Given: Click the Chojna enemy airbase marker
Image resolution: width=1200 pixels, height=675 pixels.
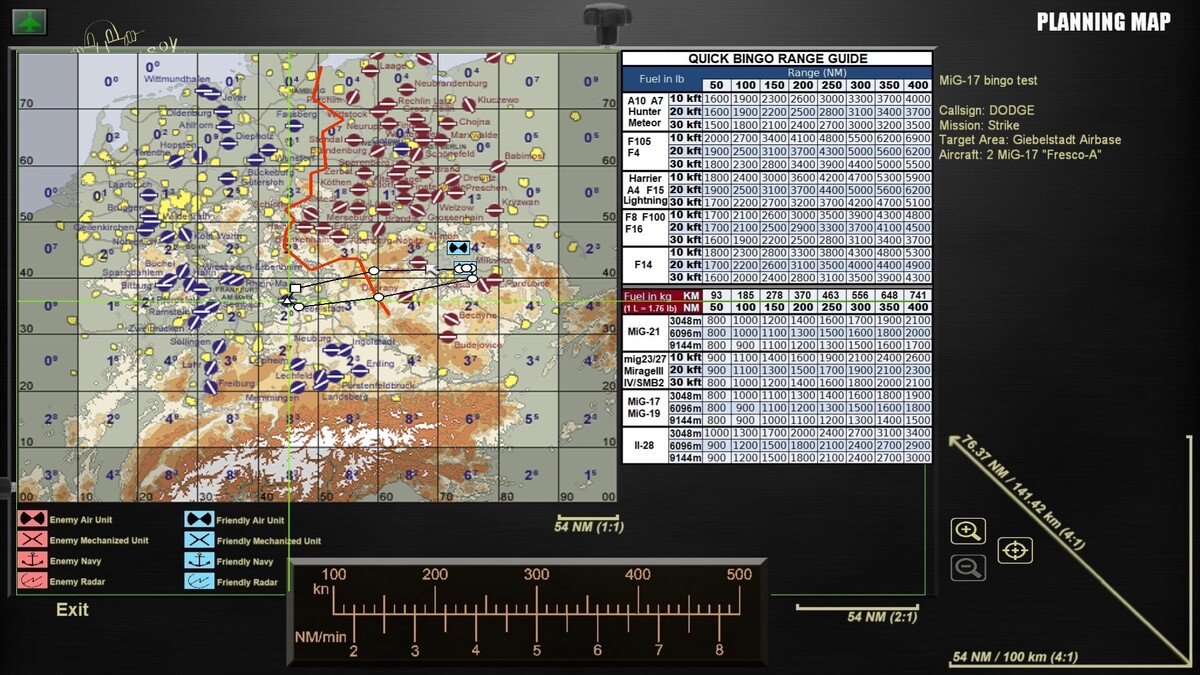Looking at the screenshot, I should point(448,123).
